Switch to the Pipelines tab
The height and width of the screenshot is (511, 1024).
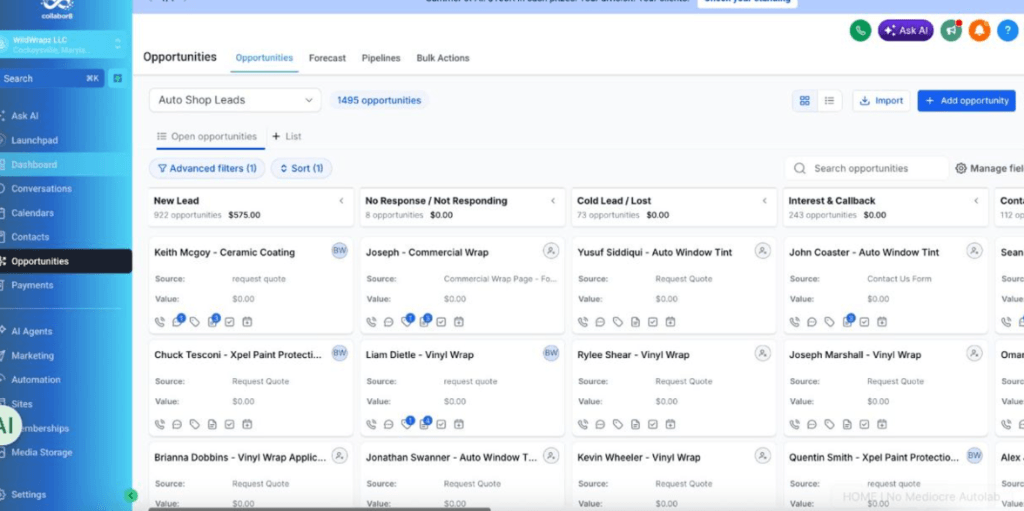pos(381,58)
